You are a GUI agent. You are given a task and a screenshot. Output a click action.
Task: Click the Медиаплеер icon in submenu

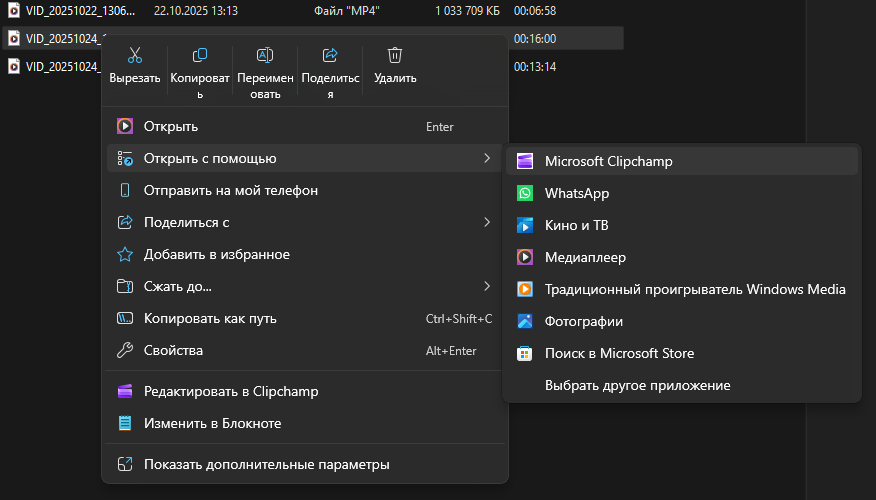point(525,257)
